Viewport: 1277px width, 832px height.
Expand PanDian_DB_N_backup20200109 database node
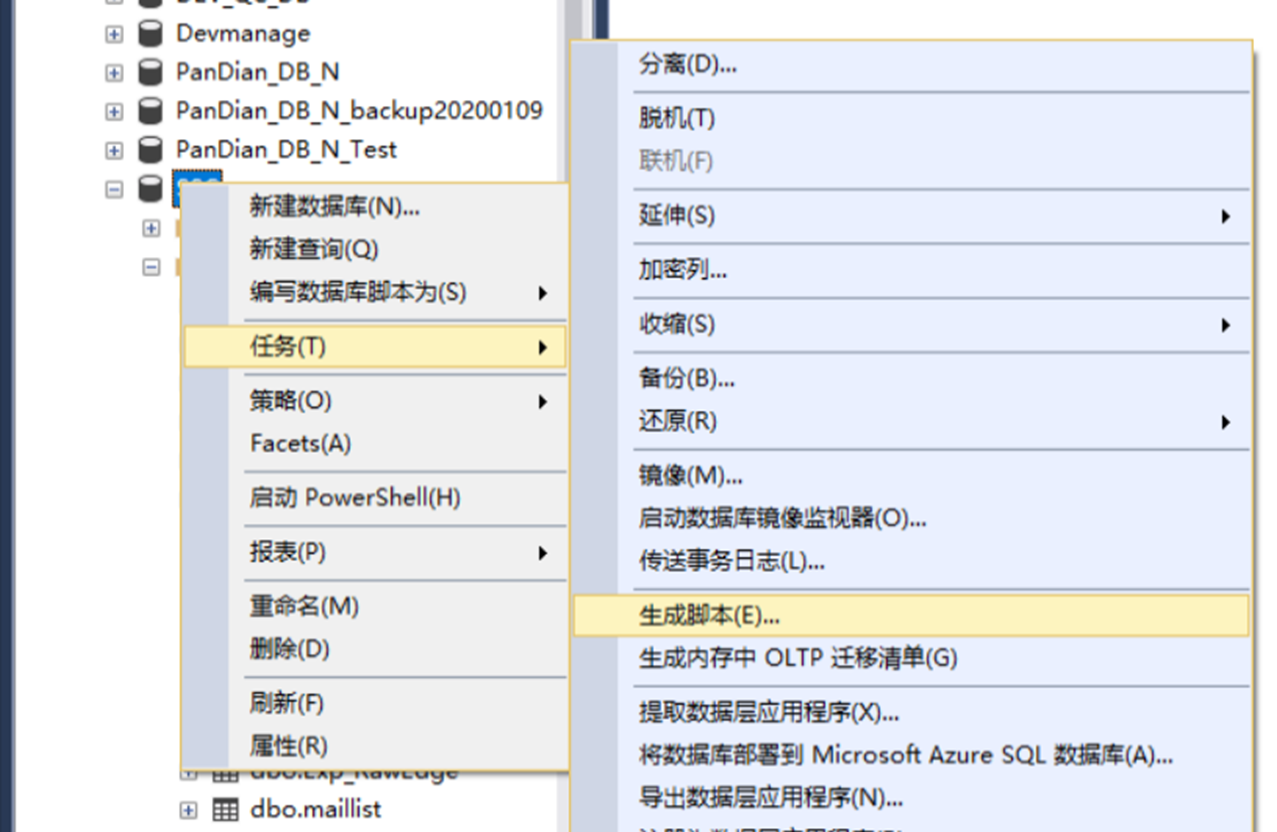coord(114,111)
